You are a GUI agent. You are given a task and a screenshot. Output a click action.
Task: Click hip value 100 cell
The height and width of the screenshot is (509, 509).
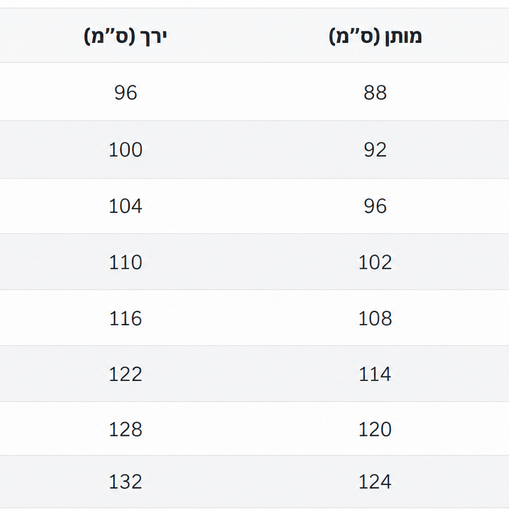point(125,150)
